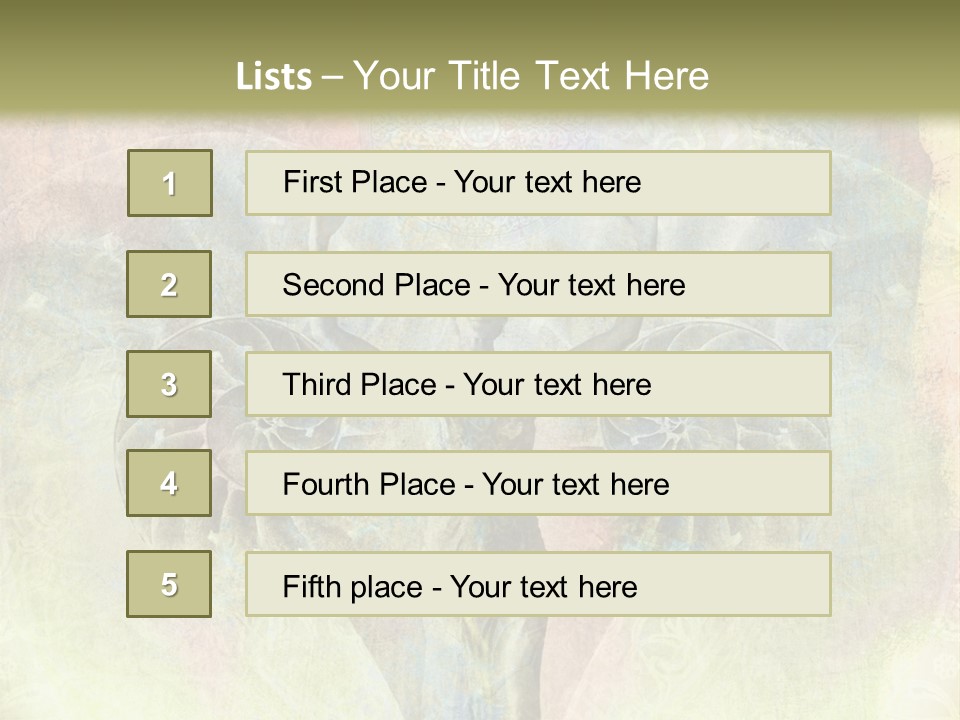
Task: Select the number 1 box
Action: (170, 183)
